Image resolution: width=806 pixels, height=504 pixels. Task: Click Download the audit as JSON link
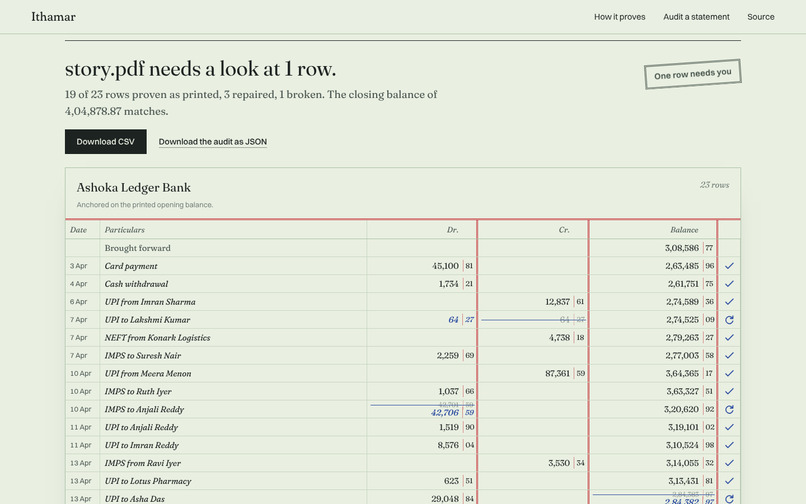[213, 142]
